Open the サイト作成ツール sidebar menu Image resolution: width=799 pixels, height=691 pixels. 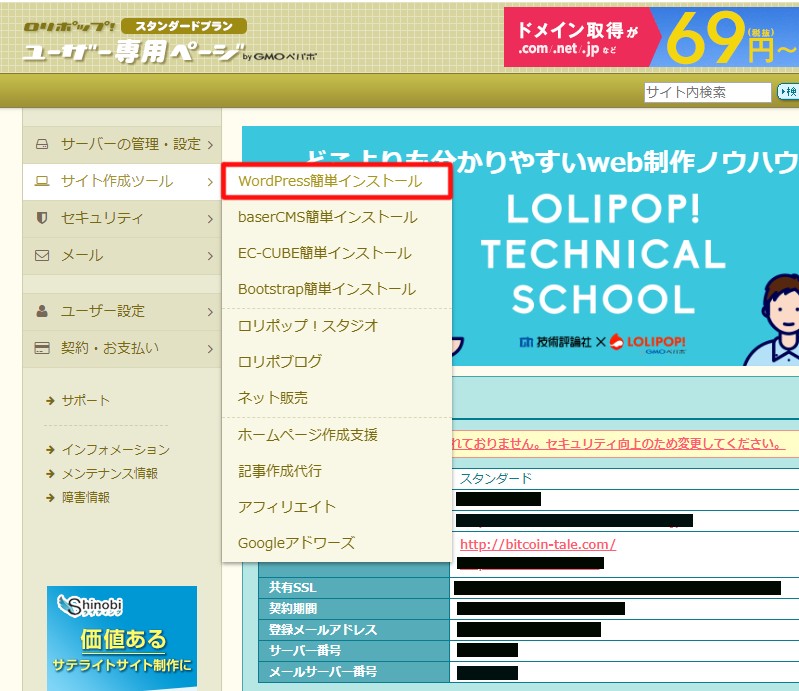pos(122,181)
